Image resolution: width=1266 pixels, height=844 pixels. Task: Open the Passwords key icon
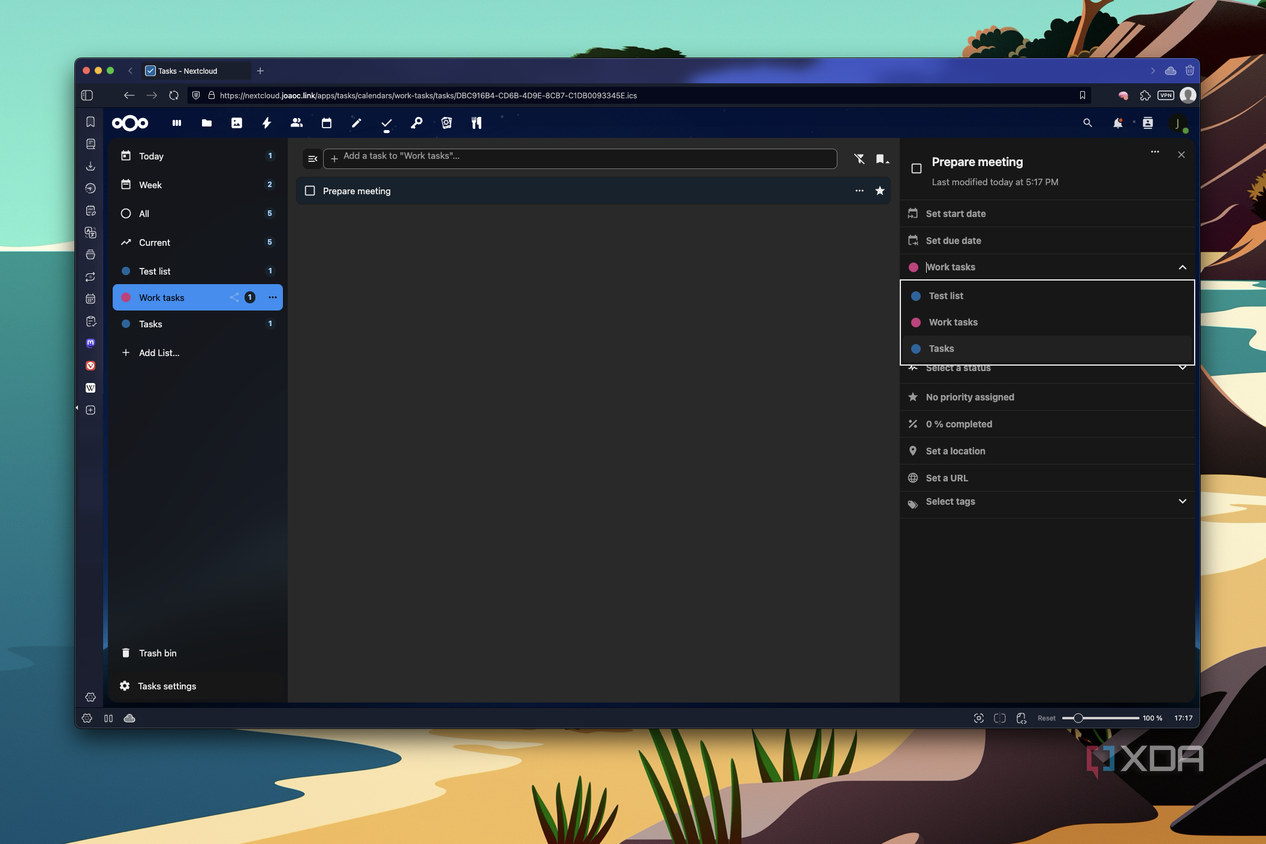pos(416,123)
